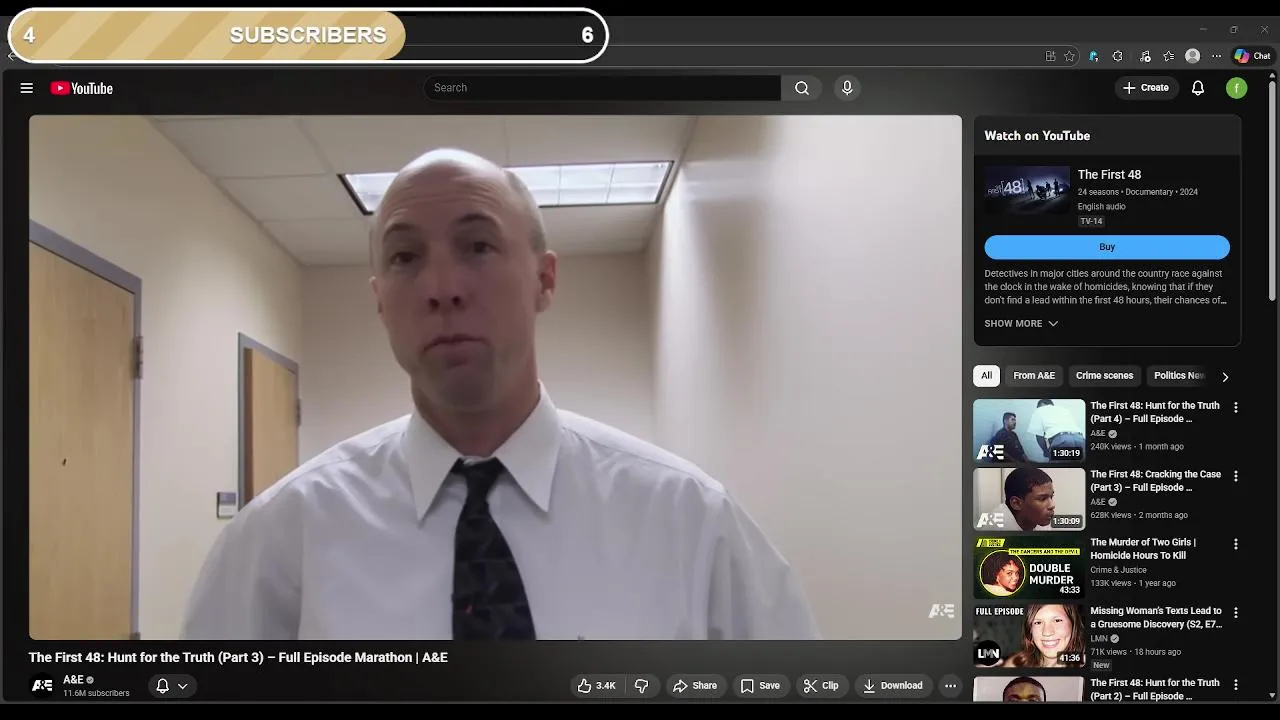Open YouTube notifications bell
The image size is (1280, 720).
1198,88
